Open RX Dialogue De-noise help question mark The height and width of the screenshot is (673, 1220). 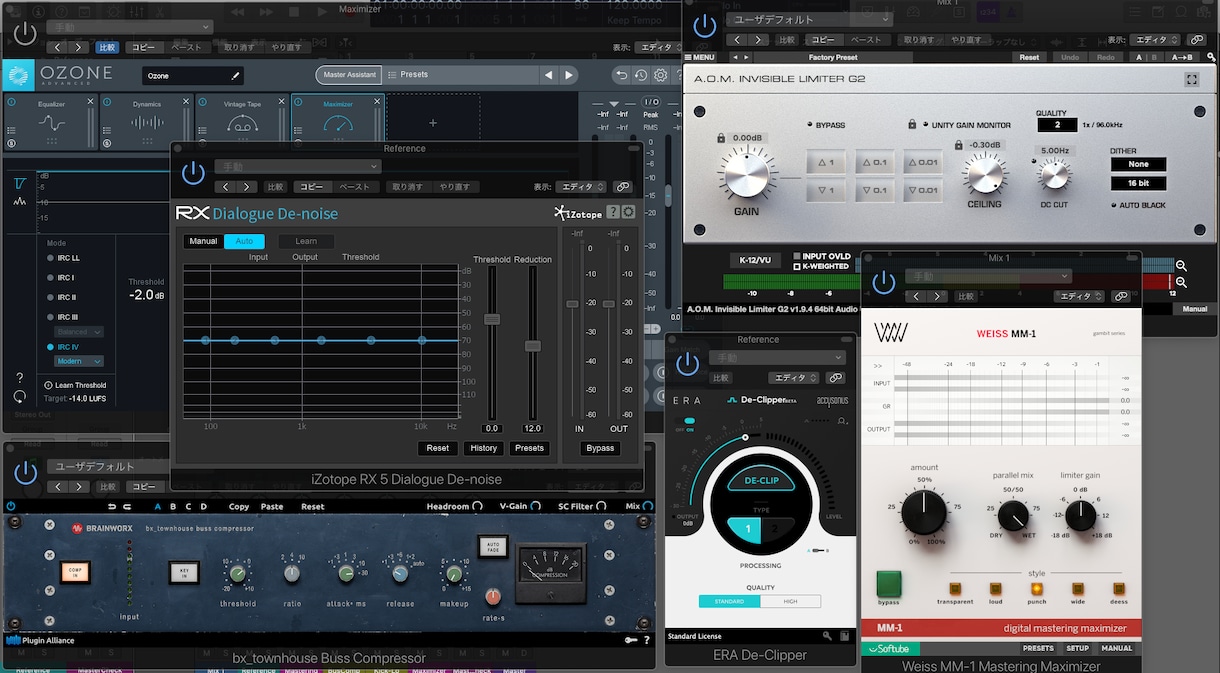[613, 212]
